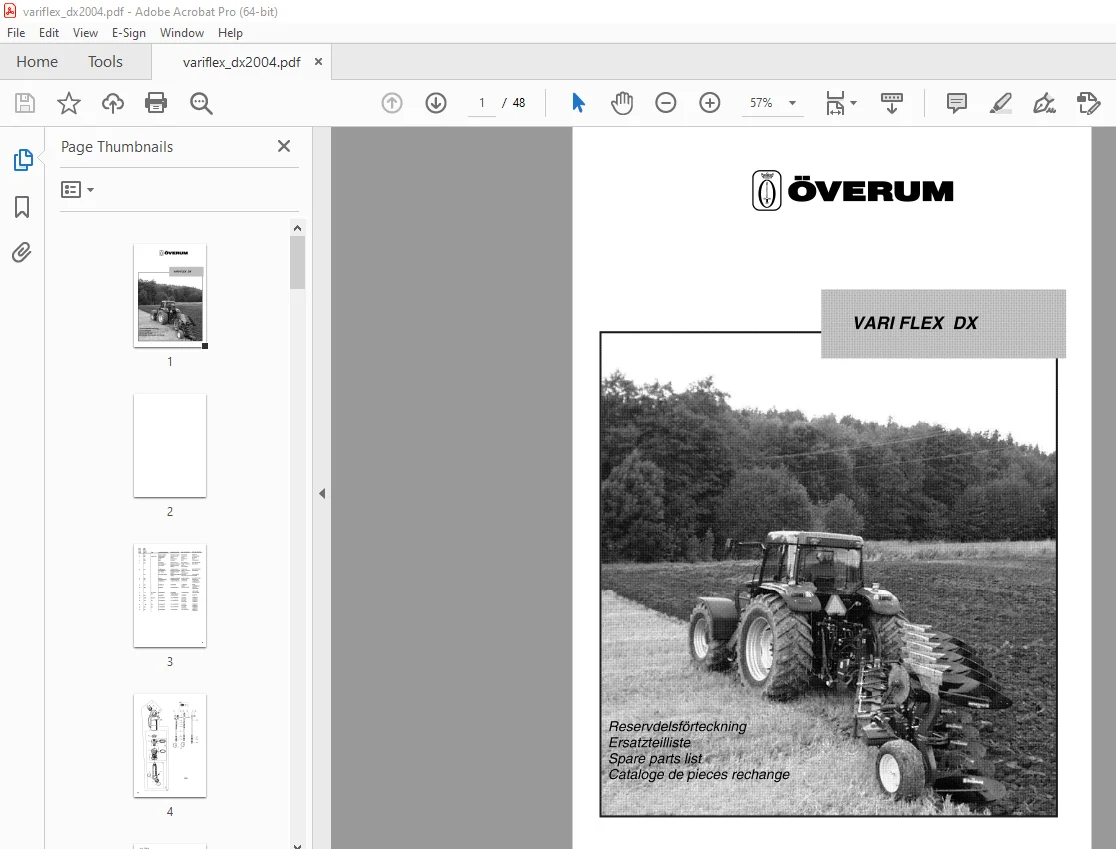This screenshot has height=849, width=1116.
Task: Select the variflex_dx2004.pdf document tab
Action: pyautogui.click(x=241, y=63)
